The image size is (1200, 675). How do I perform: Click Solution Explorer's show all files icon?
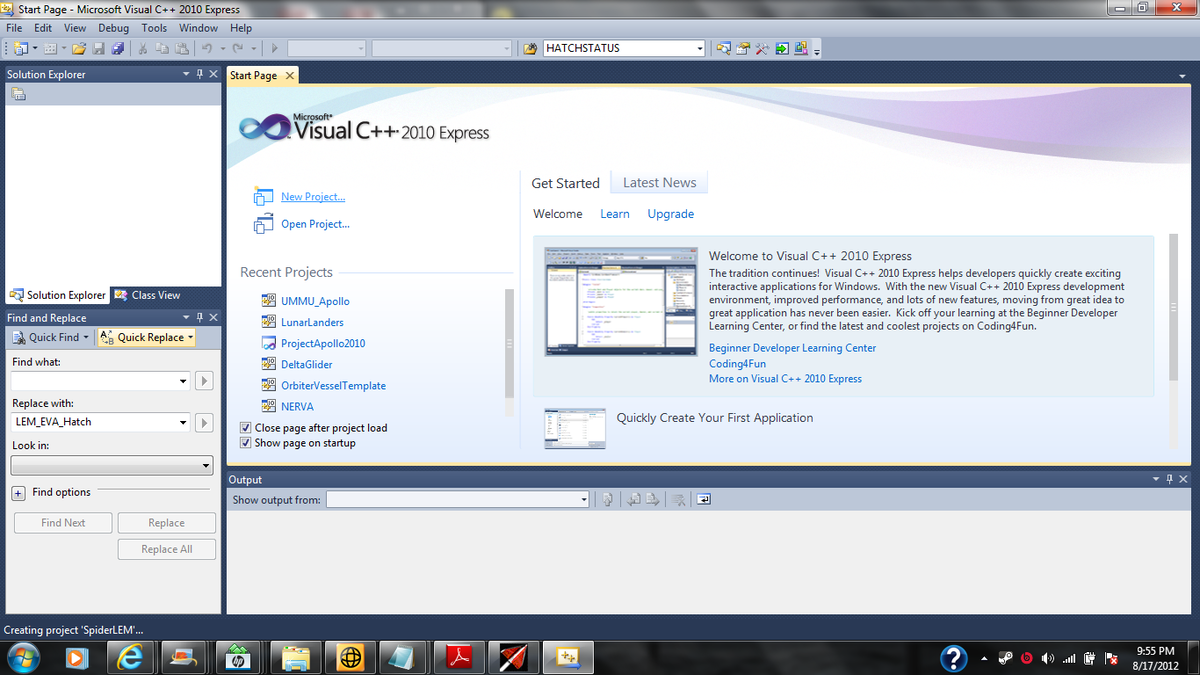[18, 94]
